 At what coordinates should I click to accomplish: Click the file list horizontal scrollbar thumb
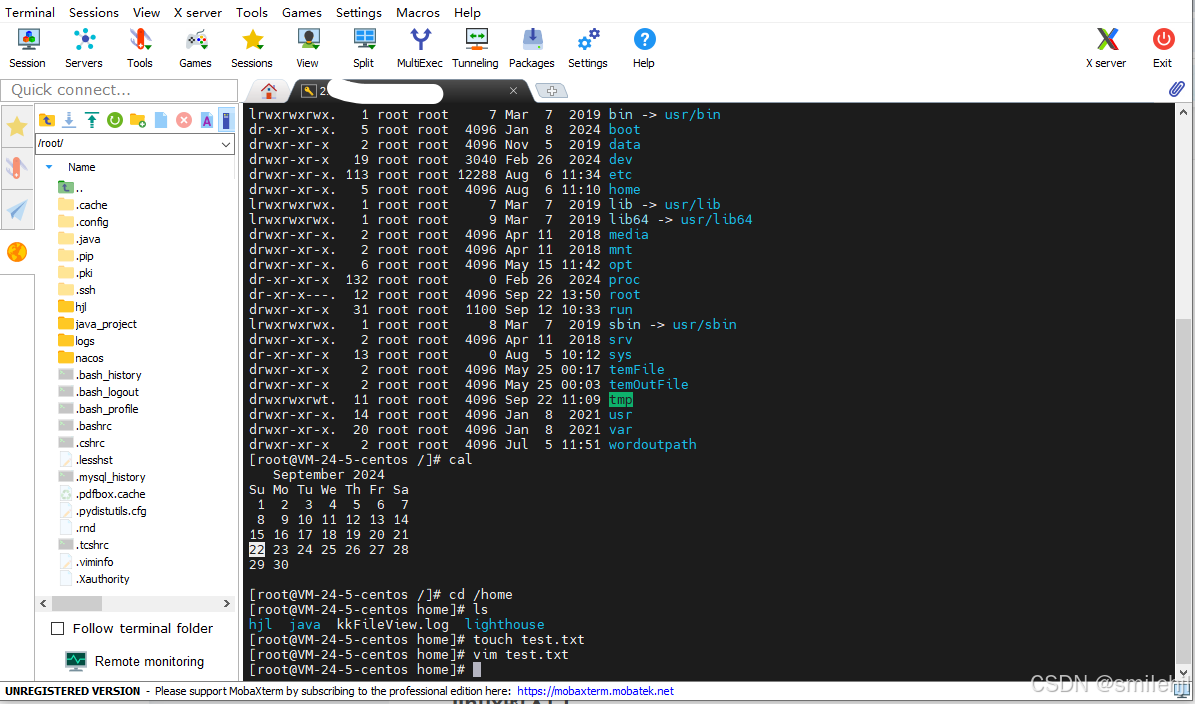click(x=77, y=603)
